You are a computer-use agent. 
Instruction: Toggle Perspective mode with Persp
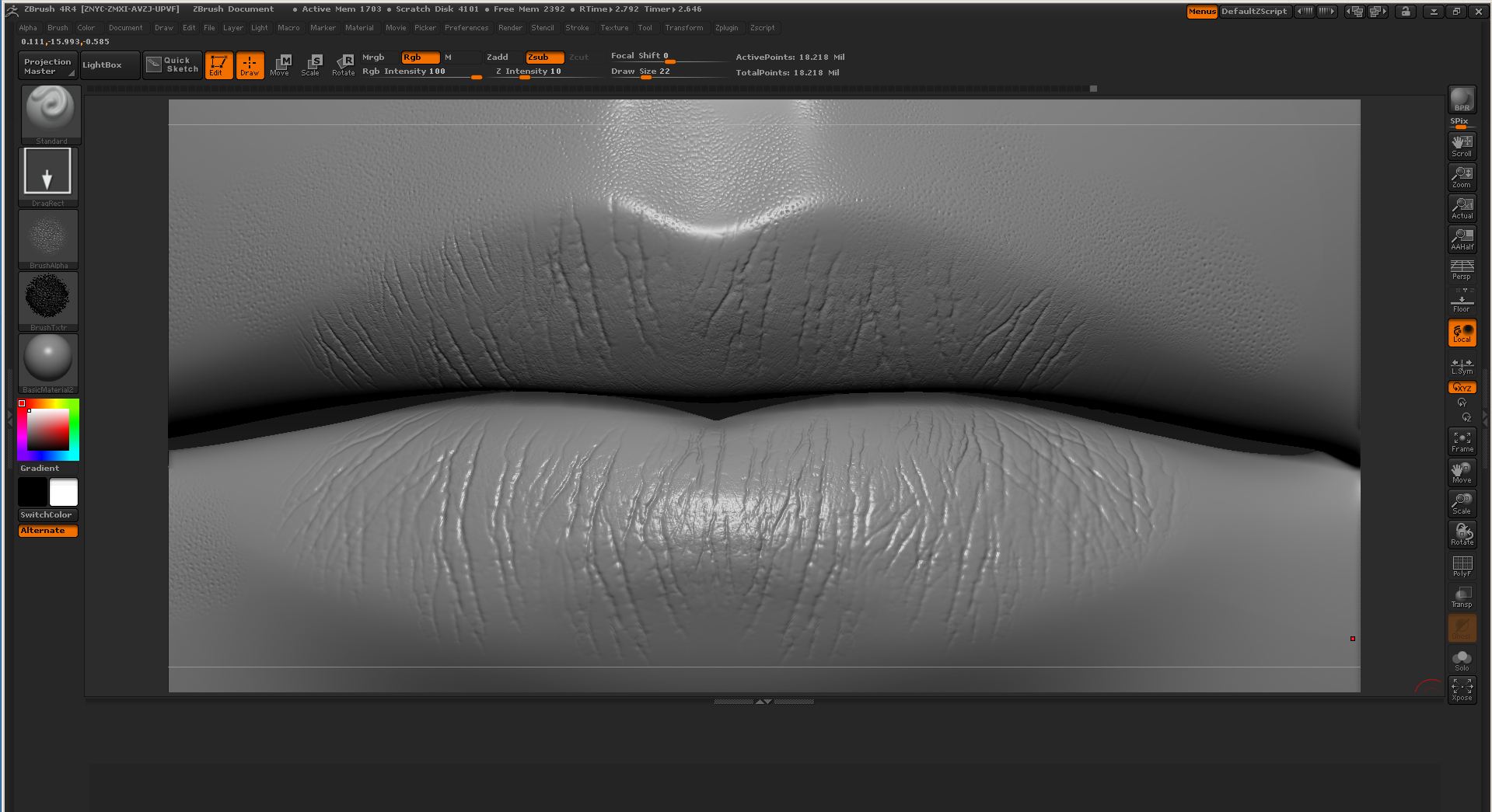click(x=1462, y=270)
